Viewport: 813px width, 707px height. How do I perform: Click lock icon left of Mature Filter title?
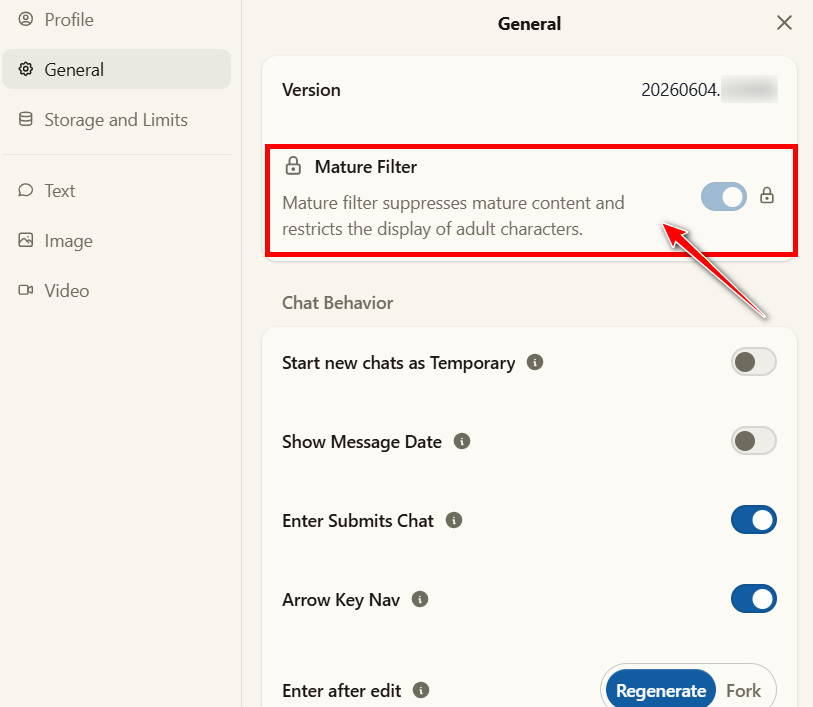[x=293, y=166]
